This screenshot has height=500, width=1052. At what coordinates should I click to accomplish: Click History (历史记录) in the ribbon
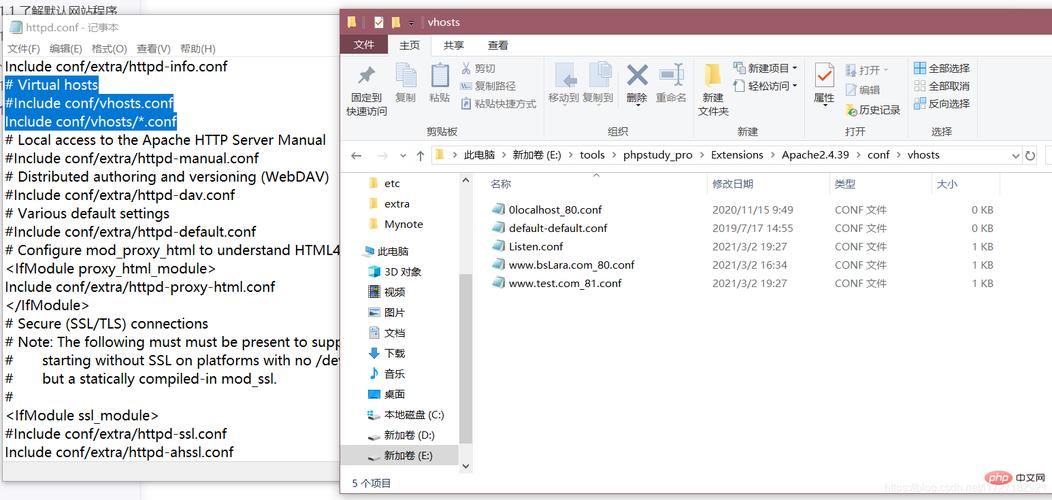click(872, 109)
